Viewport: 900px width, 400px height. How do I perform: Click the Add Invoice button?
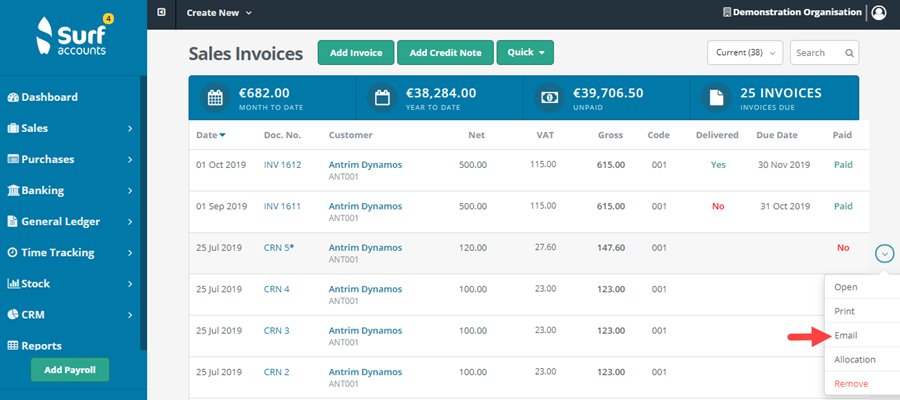click(355, 53)
